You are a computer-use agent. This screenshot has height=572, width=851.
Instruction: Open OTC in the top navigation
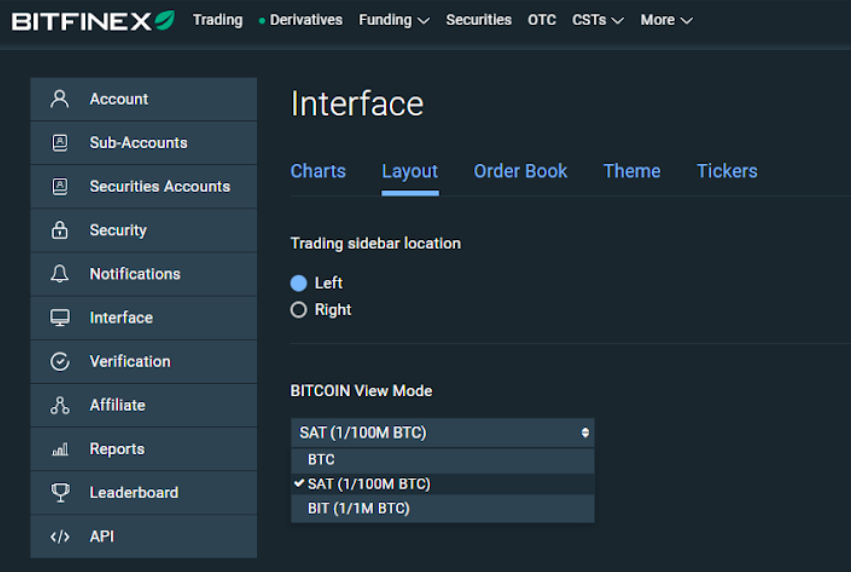(x=542, y=20)
